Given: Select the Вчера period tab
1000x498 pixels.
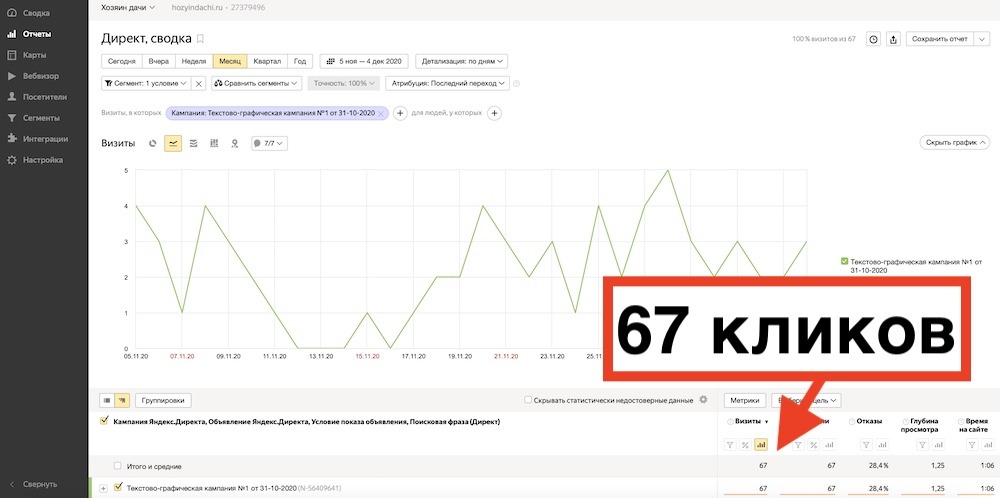Looking at the screenshot, I should [x=159, y=62].
